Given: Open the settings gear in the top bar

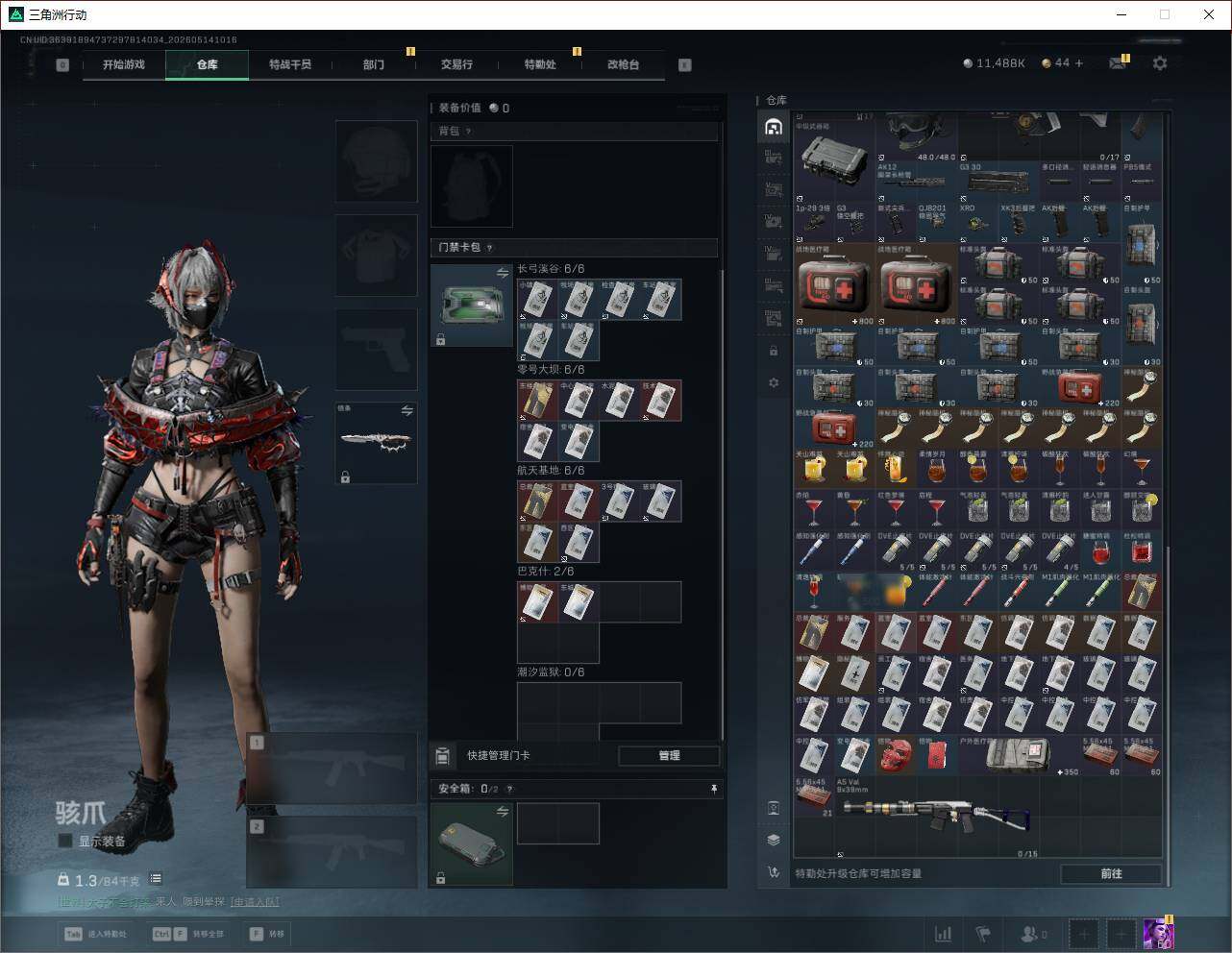Looking at the screenshot, I should coord(1160,63).
